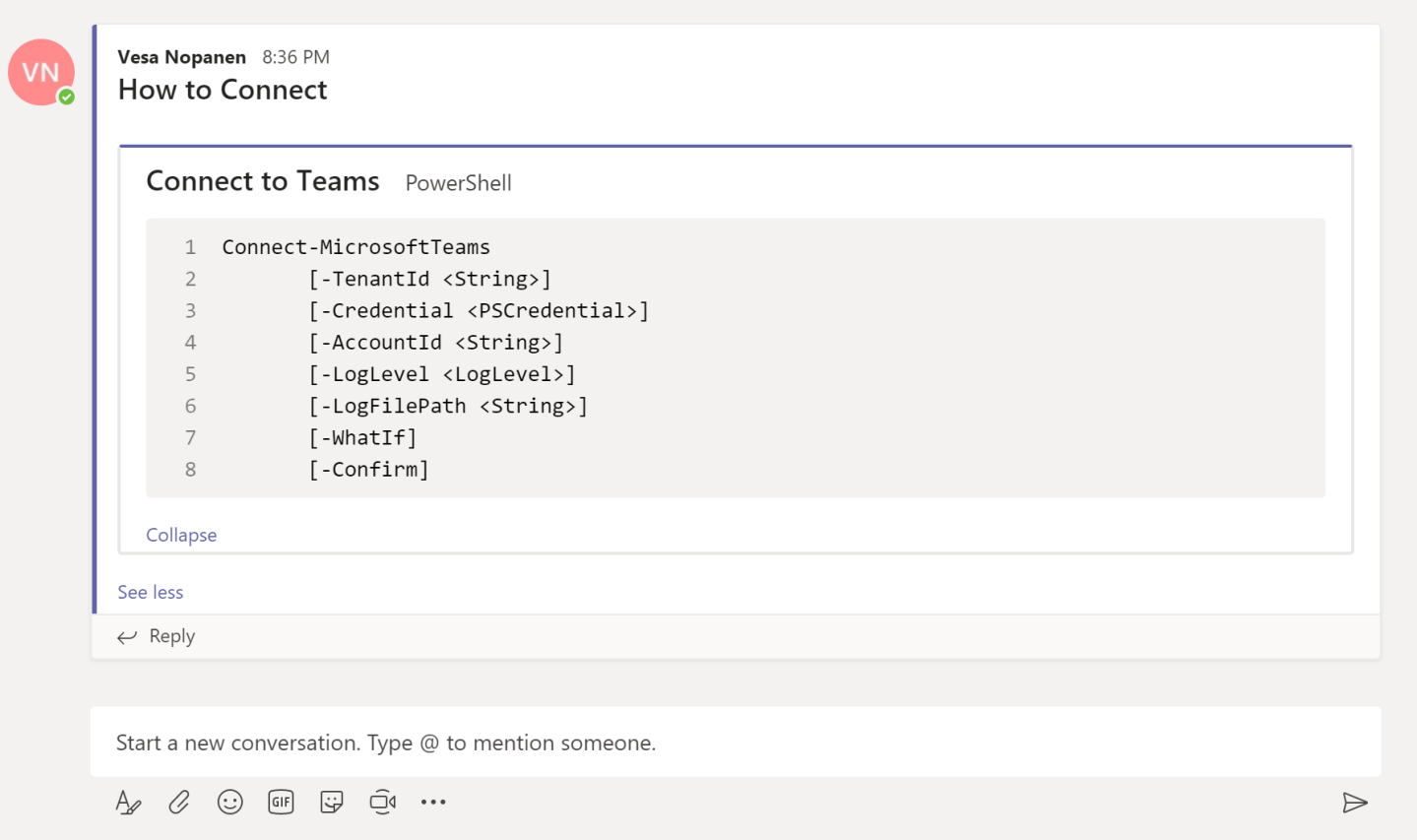Click the Connect-MicrosoftTeams code line
Screen dimensions: 1417x840
coord(355,247)
